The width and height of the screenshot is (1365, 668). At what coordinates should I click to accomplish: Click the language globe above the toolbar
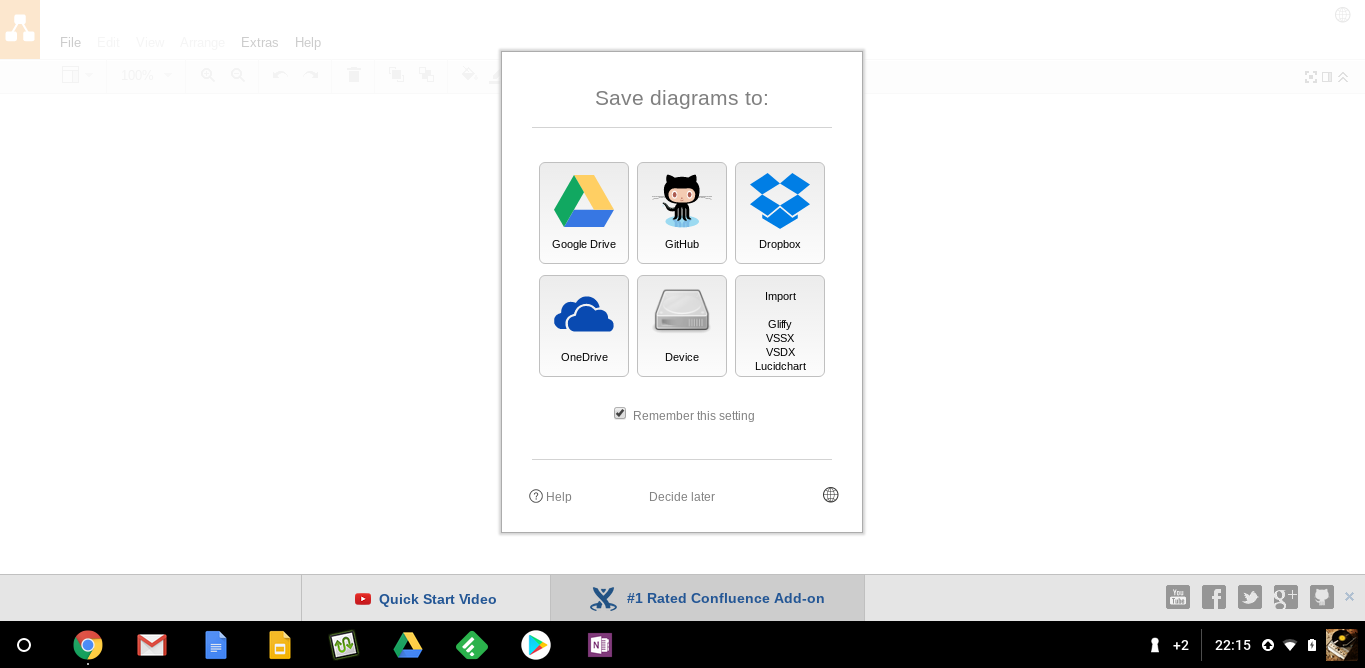(1343, 15)
